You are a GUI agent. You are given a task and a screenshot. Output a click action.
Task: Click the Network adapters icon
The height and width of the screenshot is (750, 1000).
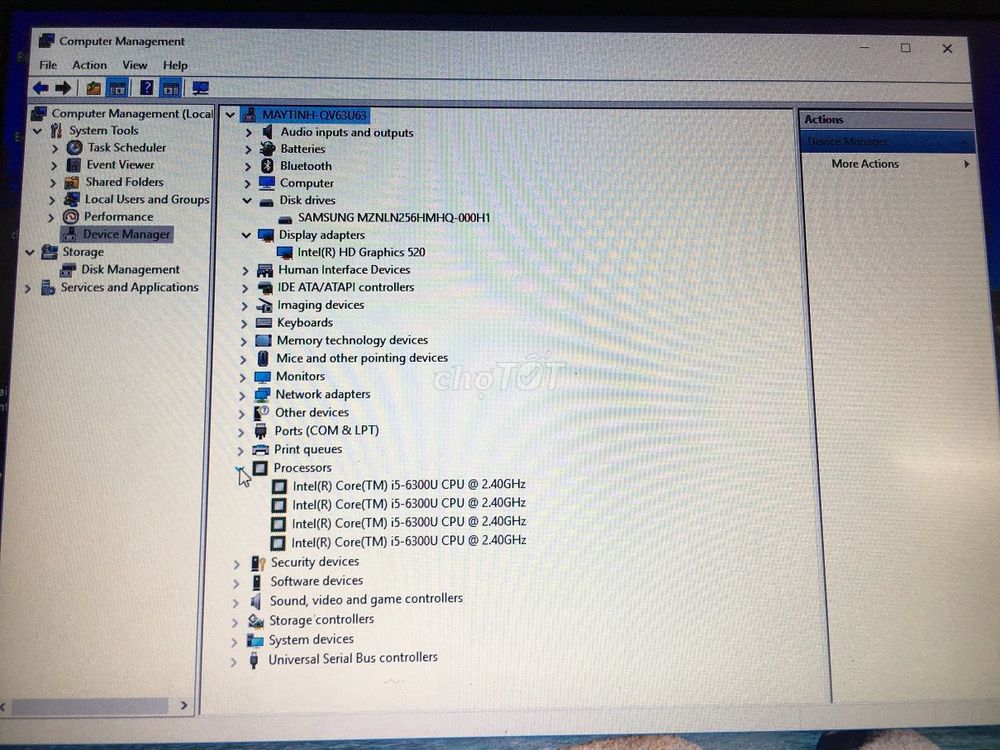[262, 395]
